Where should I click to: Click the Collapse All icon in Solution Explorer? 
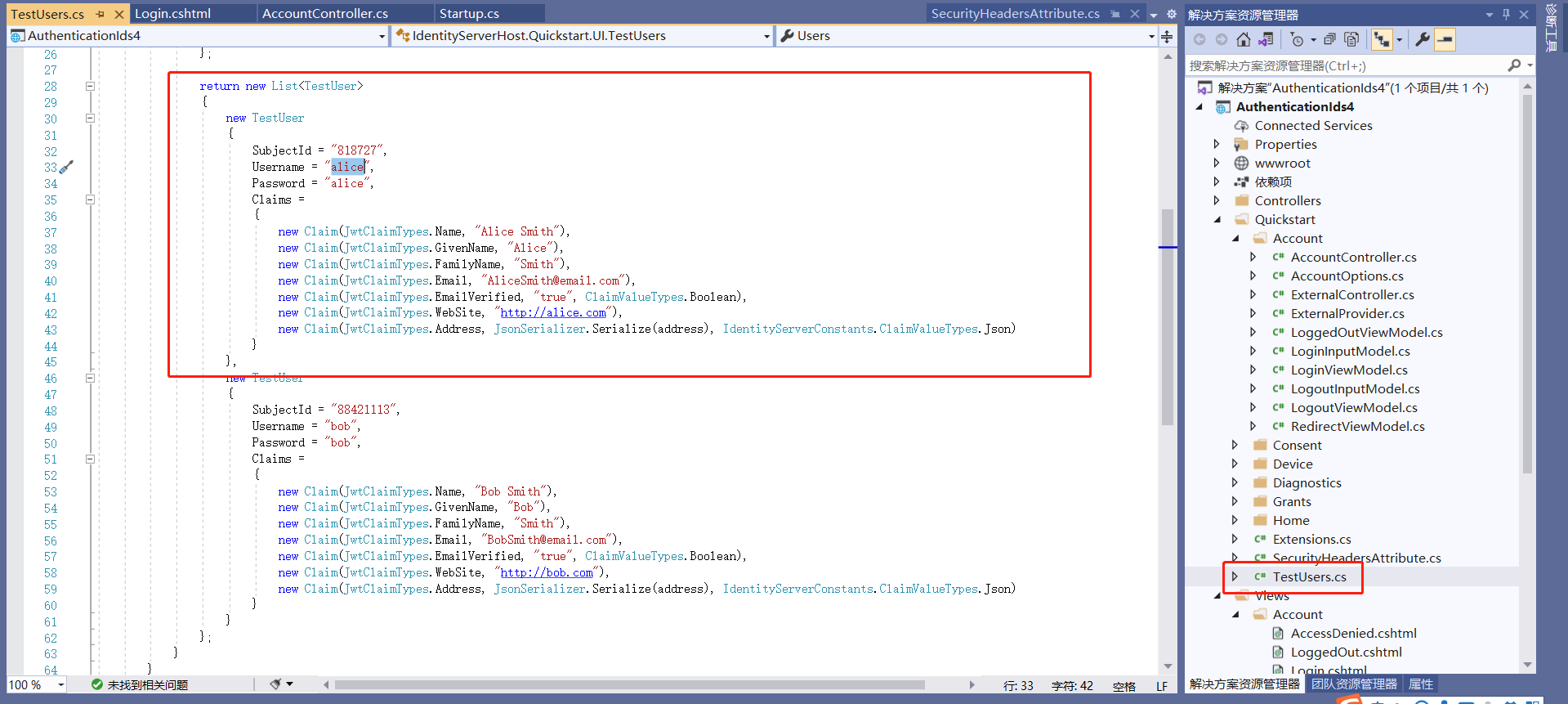1329,39
